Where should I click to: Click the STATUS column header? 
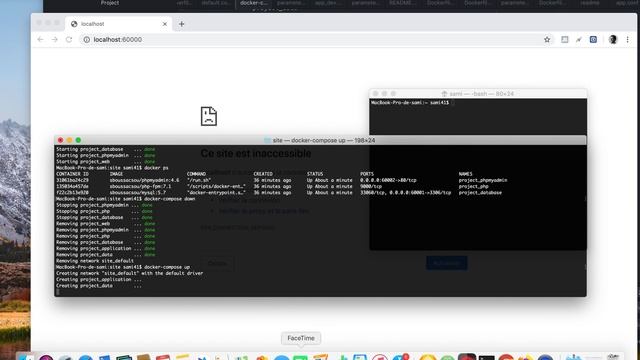pyautogui.click(x=315, y=174)
